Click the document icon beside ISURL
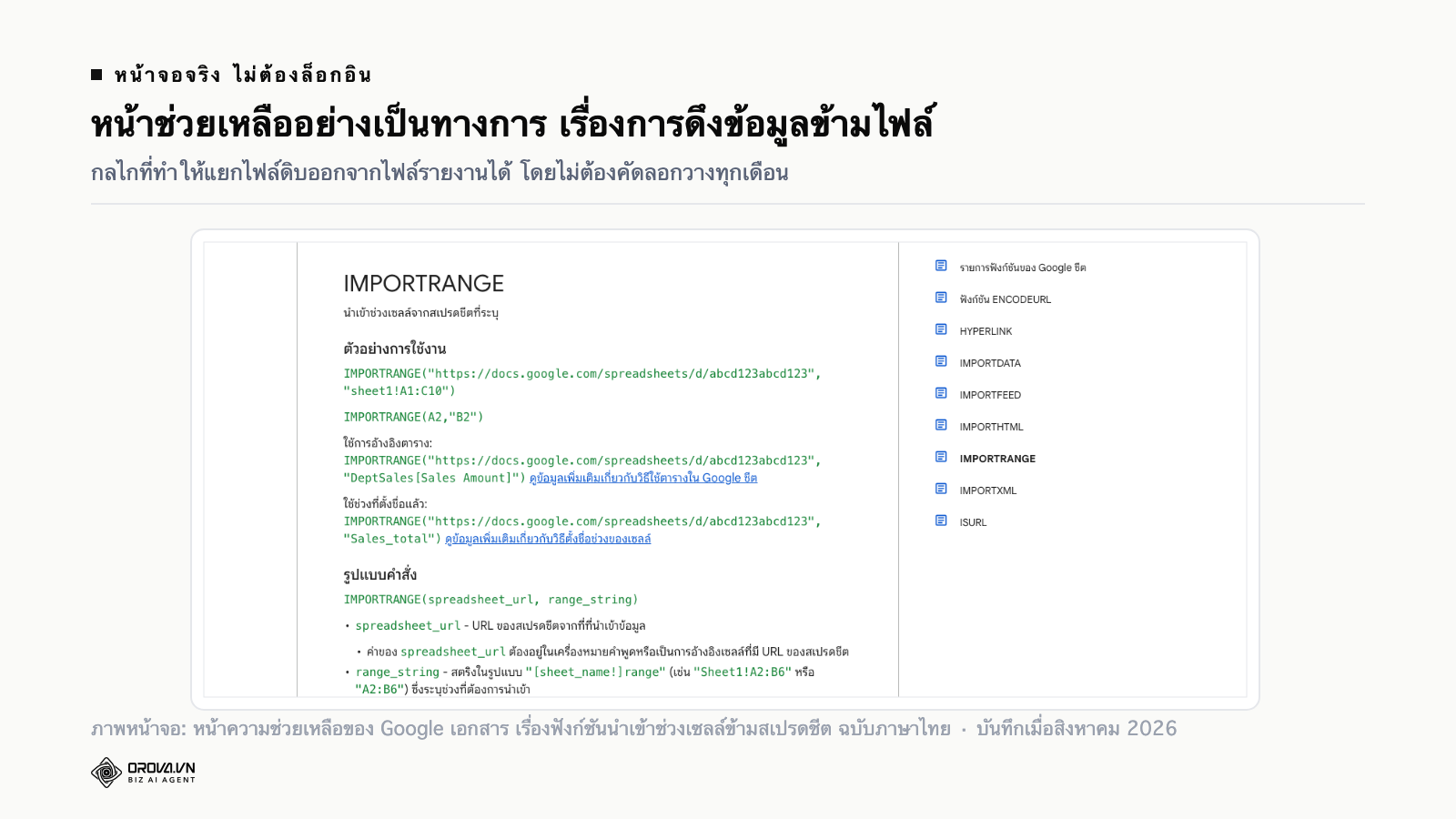 [x=941, y=521]
